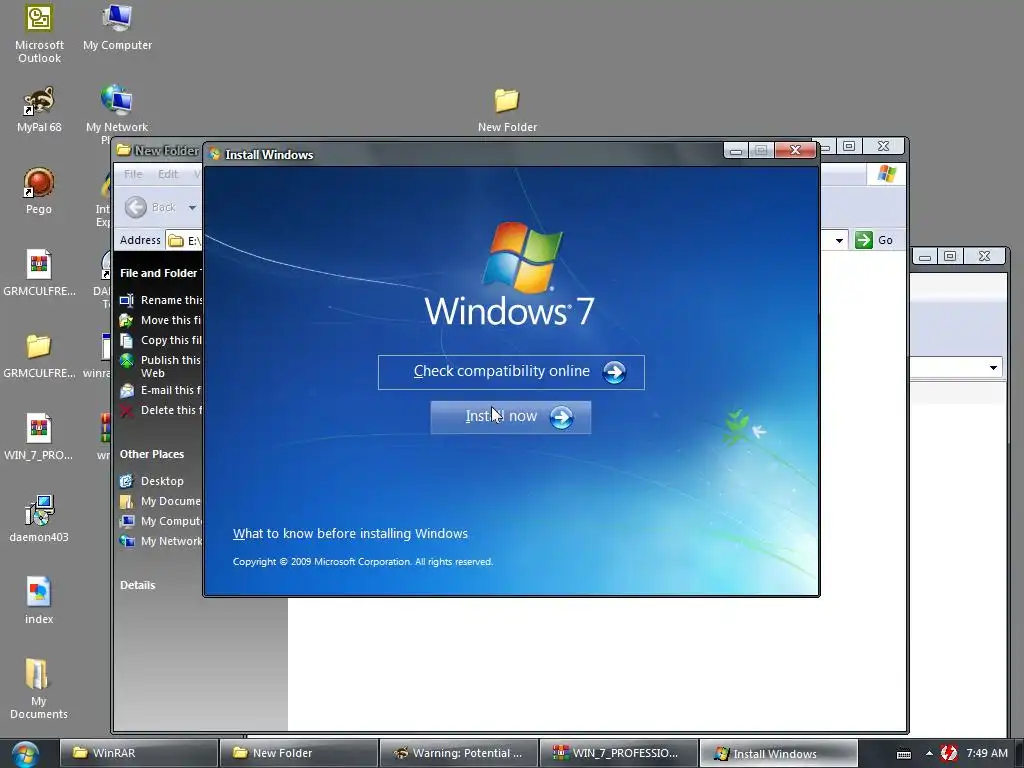Click the arrow icon on Install now
1024x768 pixels.
click(561, 417)
